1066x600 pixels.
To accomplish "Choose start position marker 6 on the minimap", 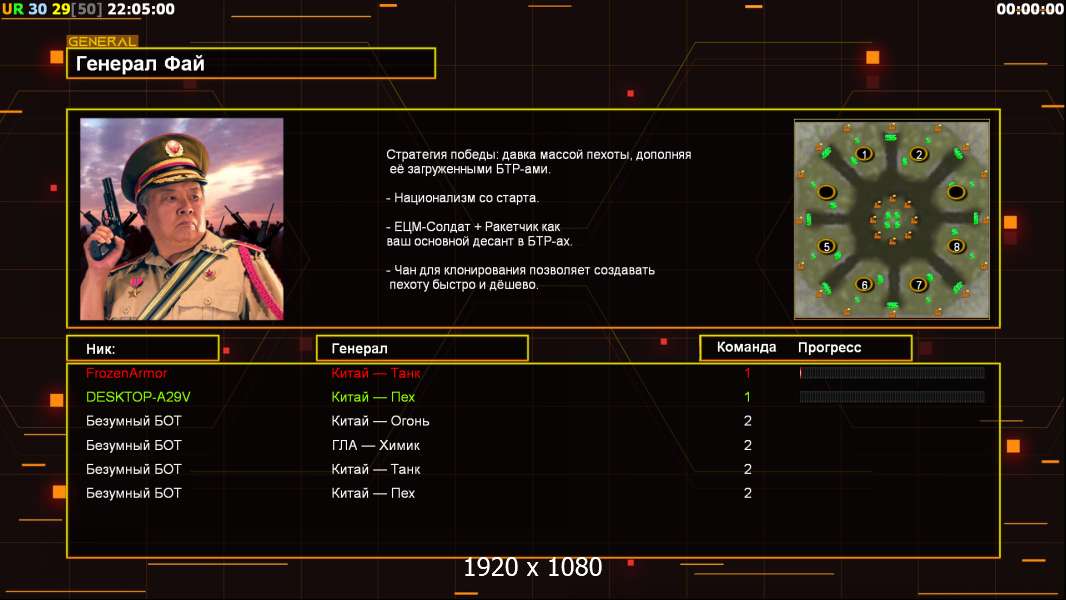I will click(864, 285).
